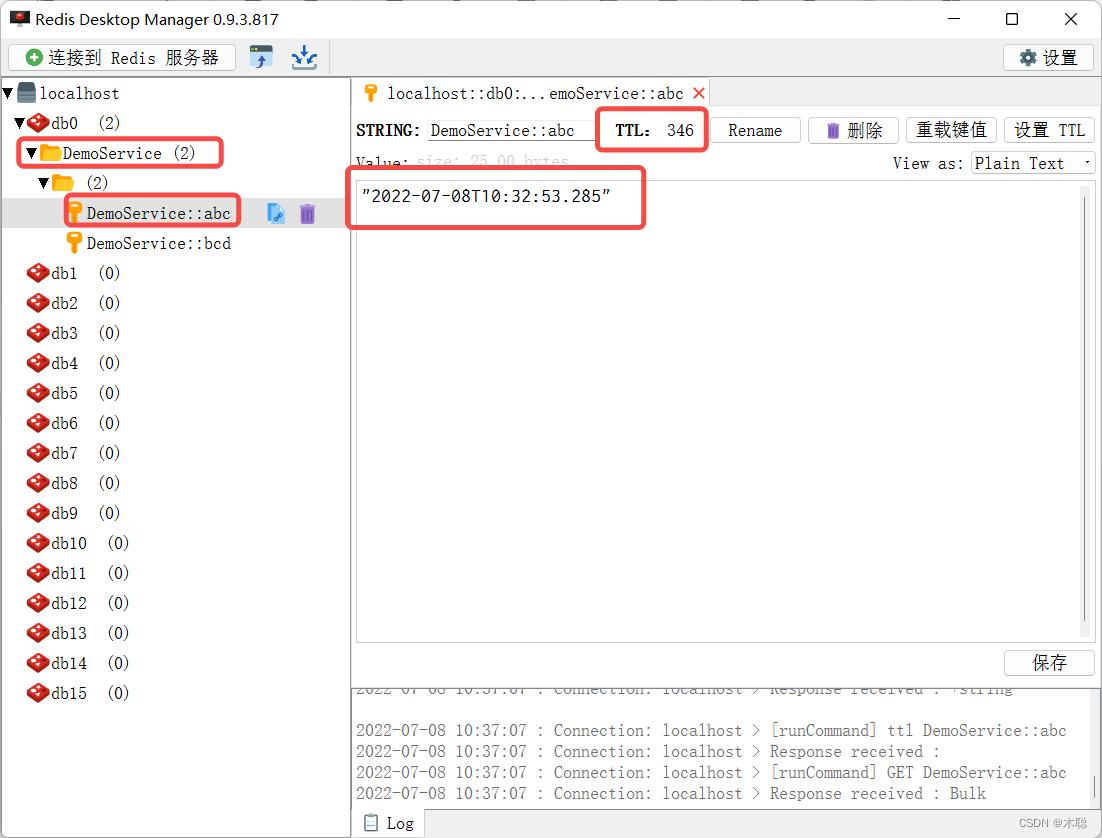Click the Rename button
Image resolution: width=1102 pixels, height=838 pixels.
(x=755, y=130)
